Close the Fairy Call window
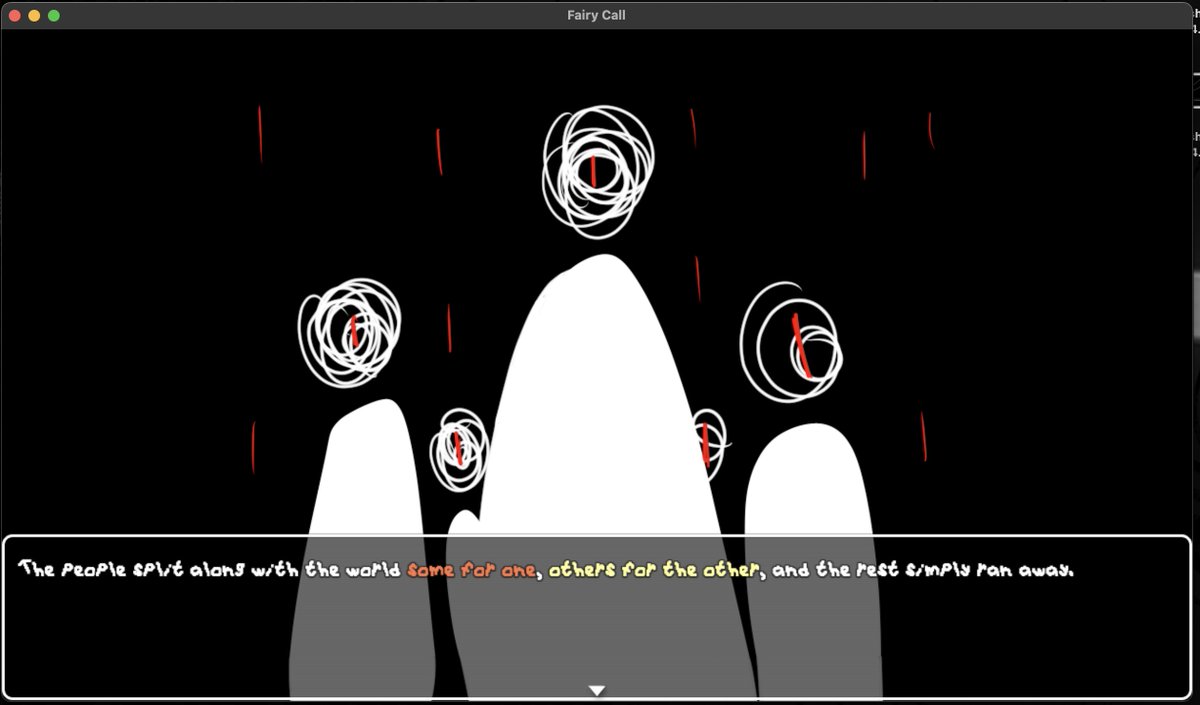Image resolution: width=1200 pixels, height=705 pixels. pyautogui.click(x=15, y=15)
